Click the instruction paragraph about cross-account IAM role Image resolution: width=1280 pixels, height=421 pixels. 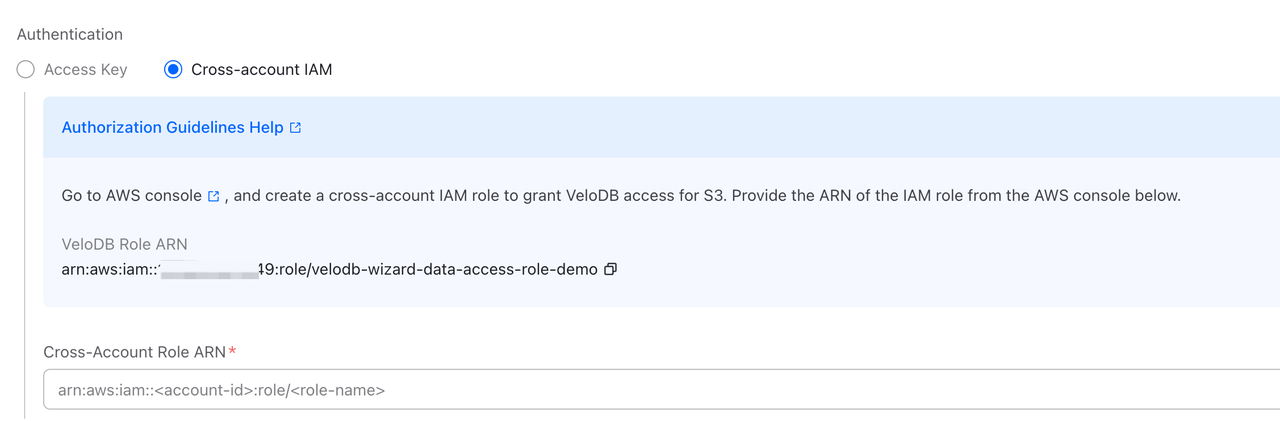[700, 196]
